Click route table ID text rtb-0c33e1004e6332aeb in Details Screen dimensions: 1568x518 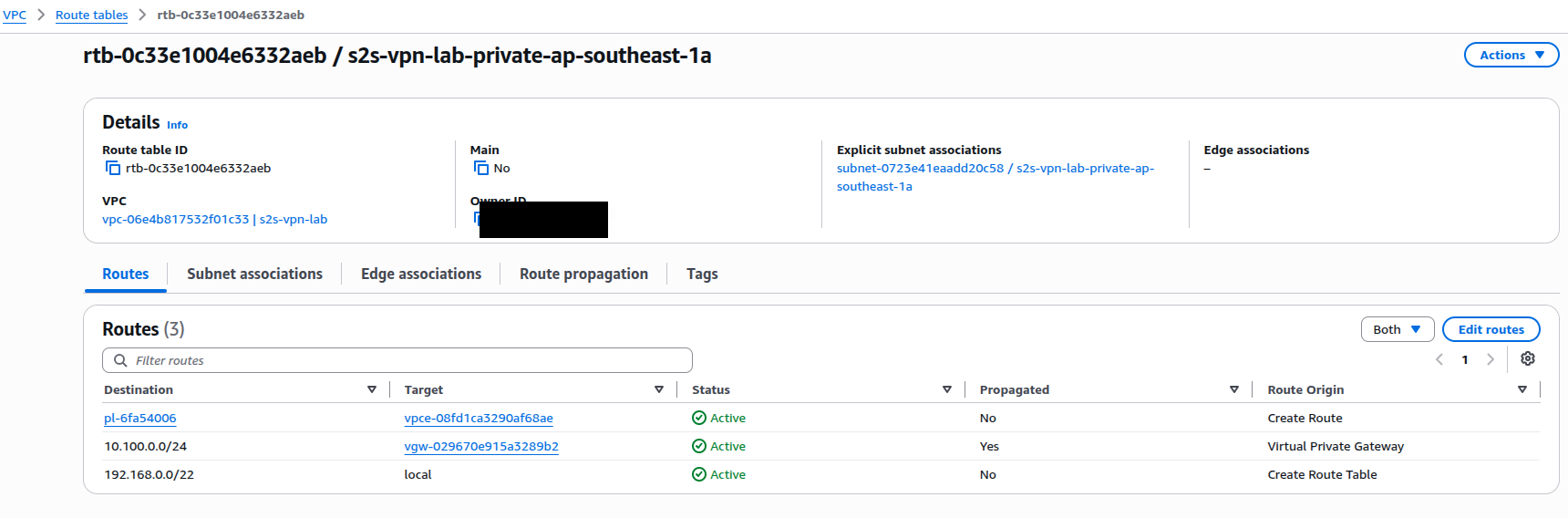(x=198, y=168)
